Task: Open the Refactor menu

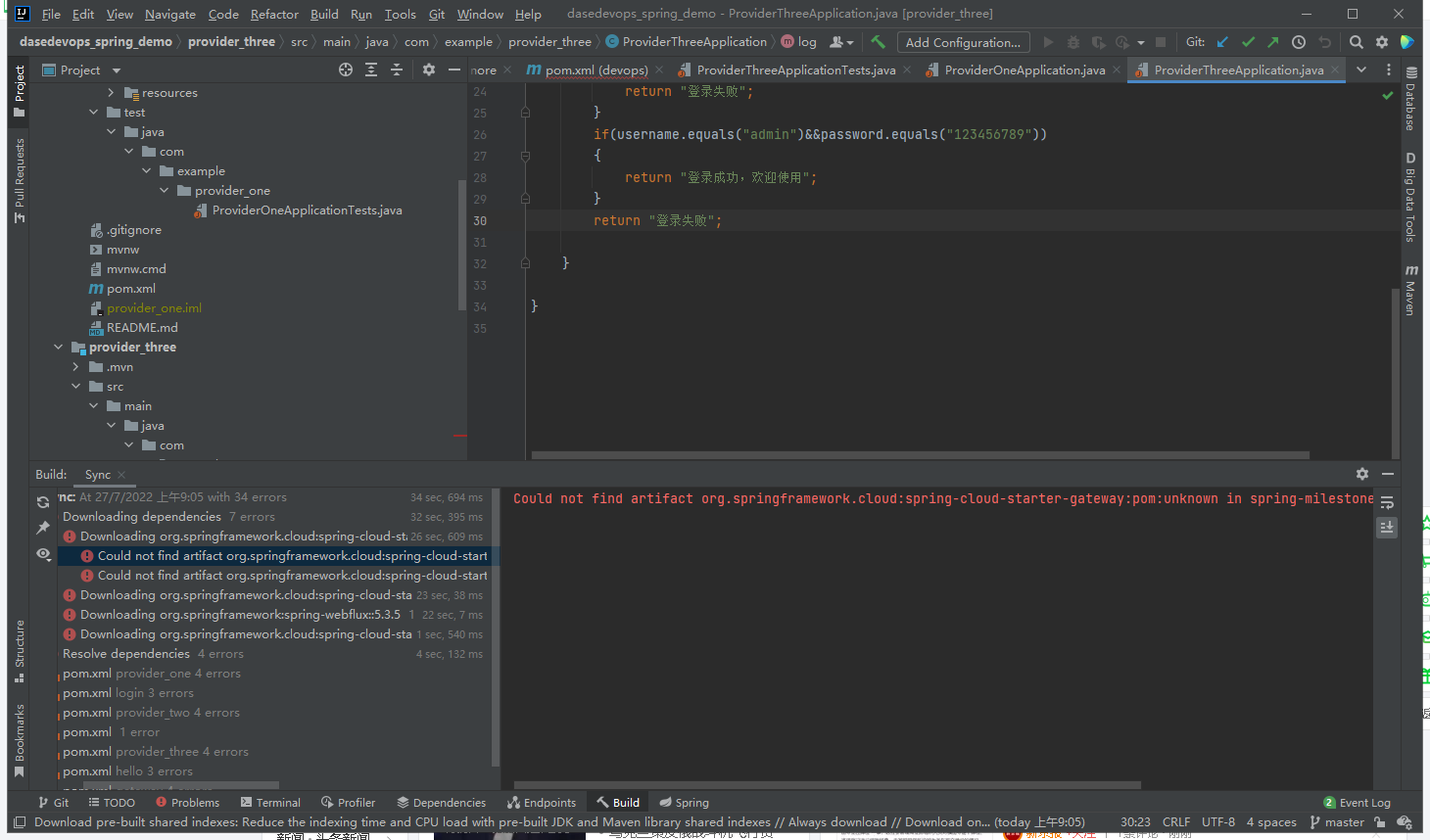Action: (274, 14)
